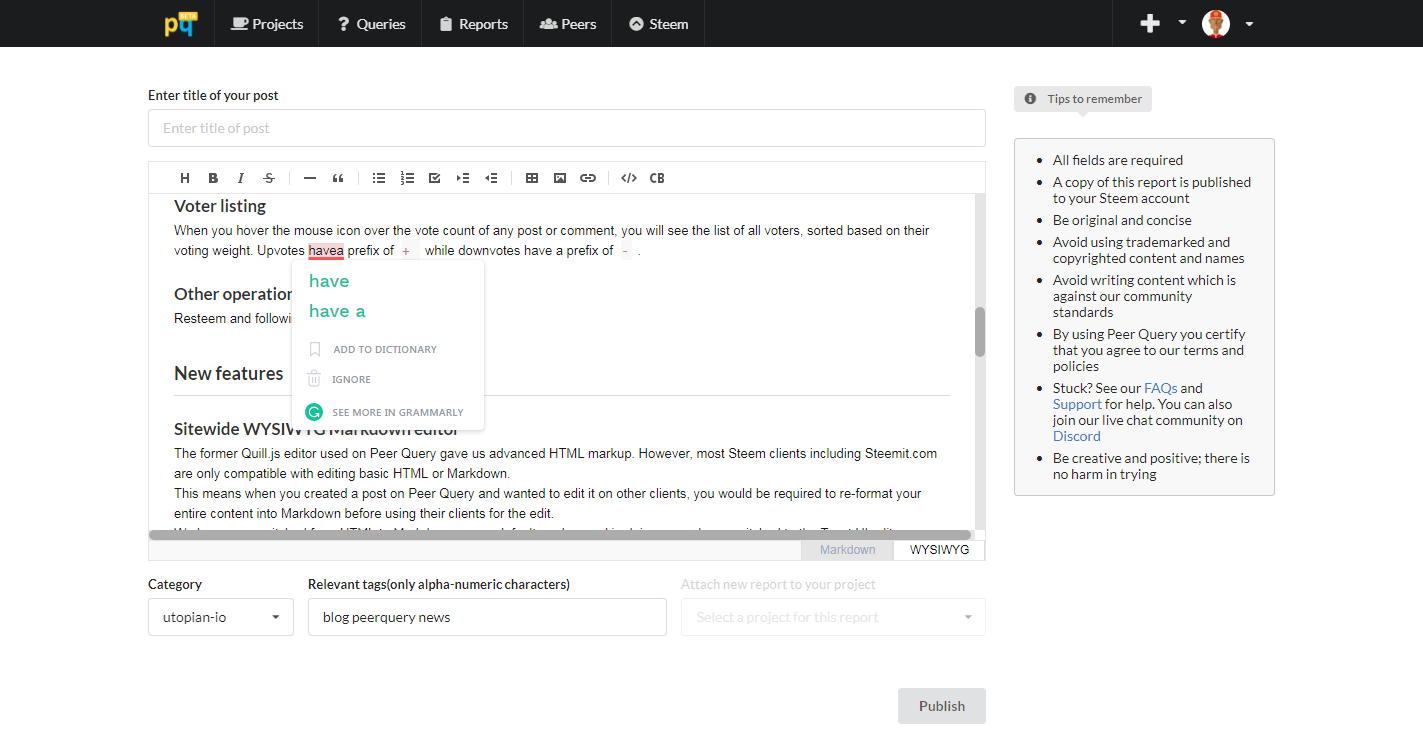1423x741 pixels.
Task: Open the Category dropdown showing utopian-io
Action: (x=221, y=617)
